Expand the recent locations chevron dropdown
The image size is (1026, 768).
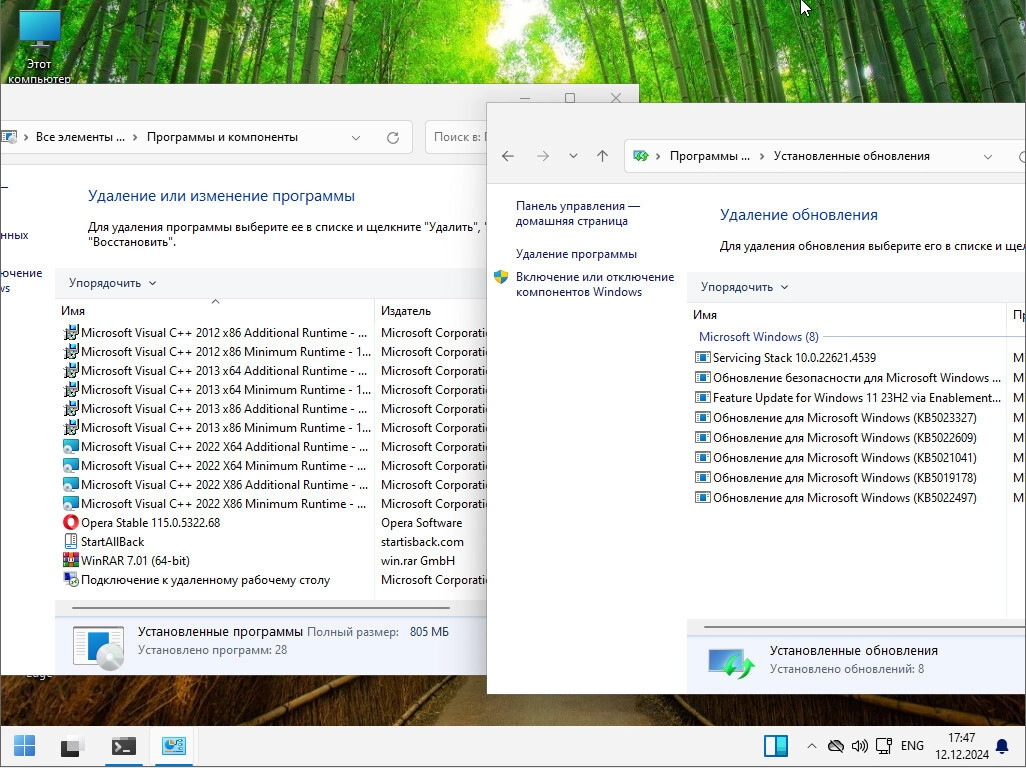coord(573,156)
